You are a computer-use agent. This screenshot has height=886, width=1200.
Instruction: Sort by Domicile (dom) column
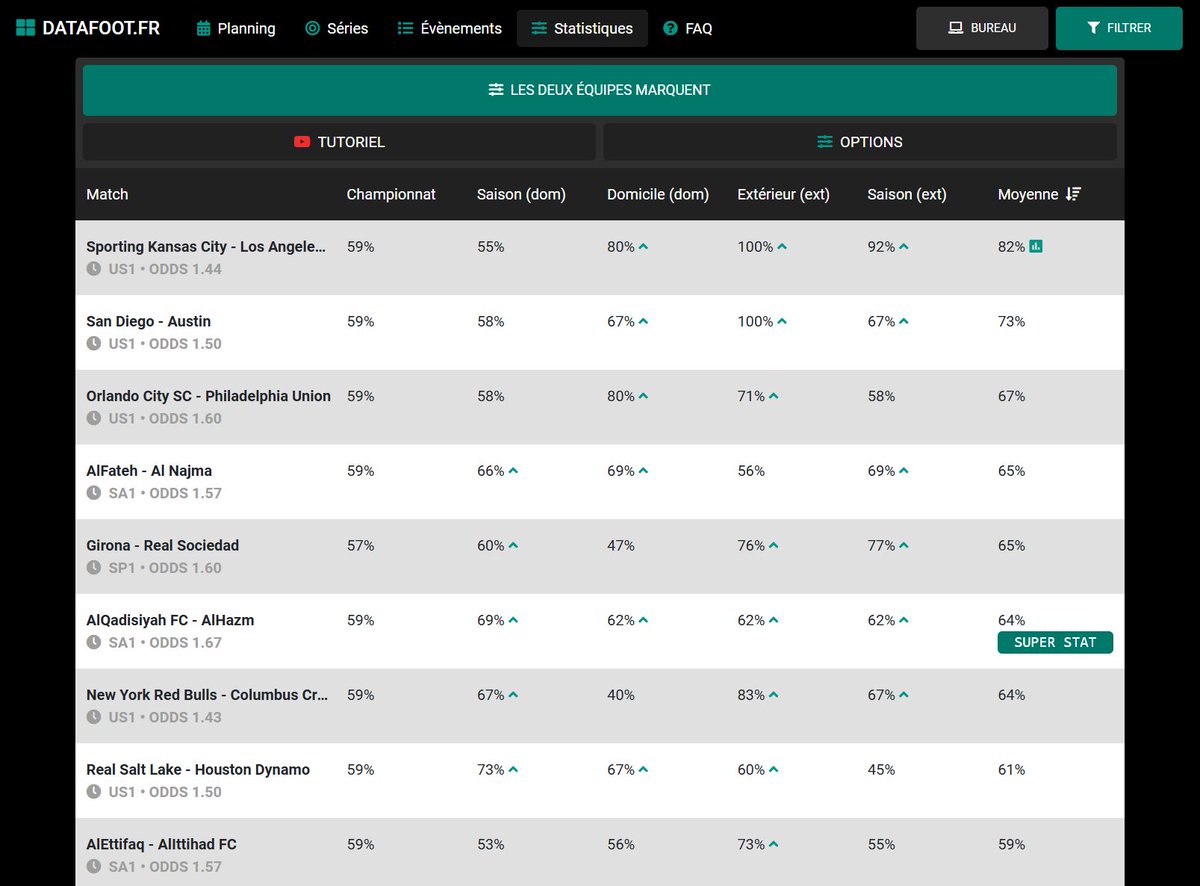pyautogui.click(x=658, y=194)
